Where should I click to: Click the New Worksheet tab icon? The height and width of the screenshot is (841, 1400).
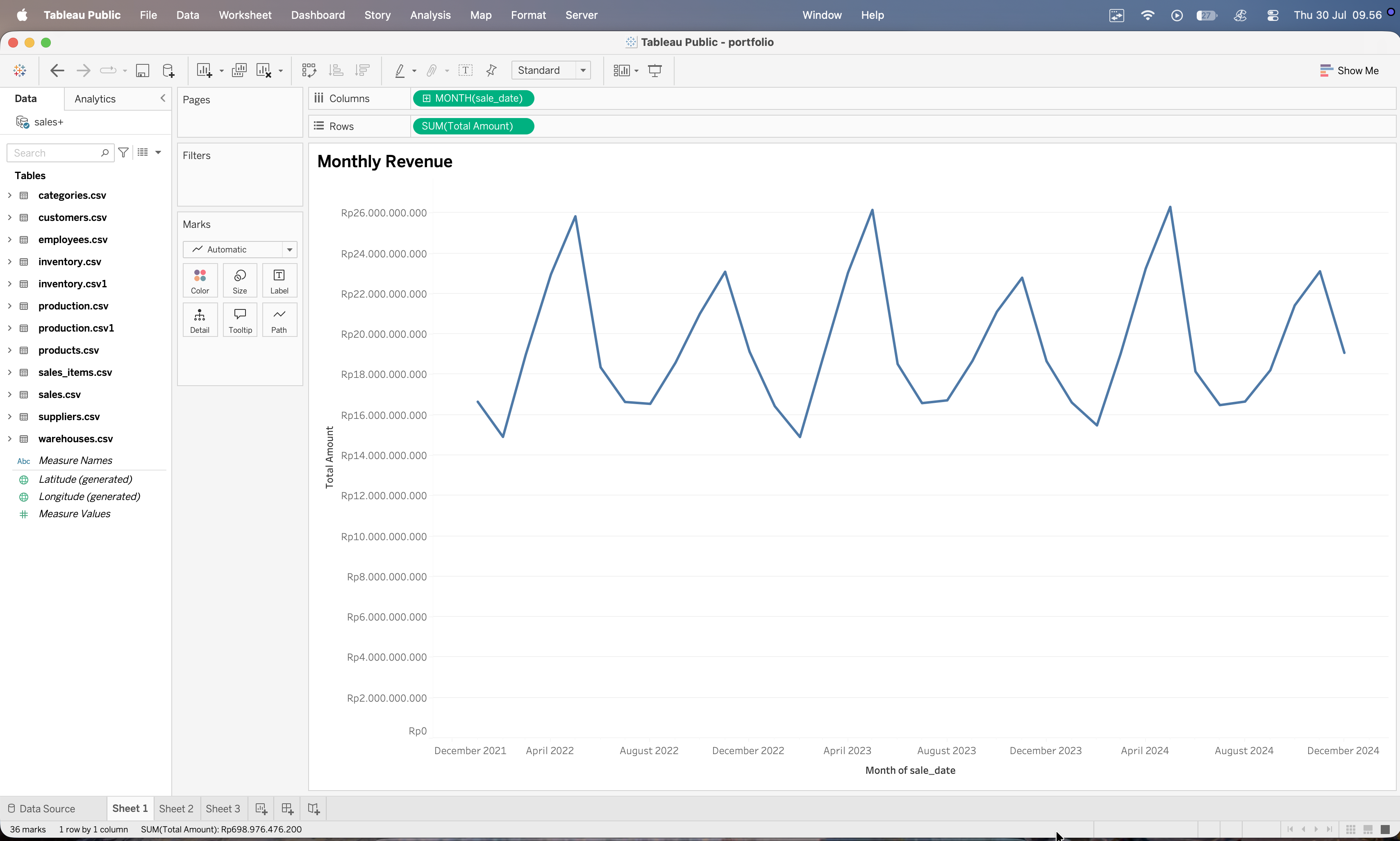pyautogui.click(x=261, y=809)
